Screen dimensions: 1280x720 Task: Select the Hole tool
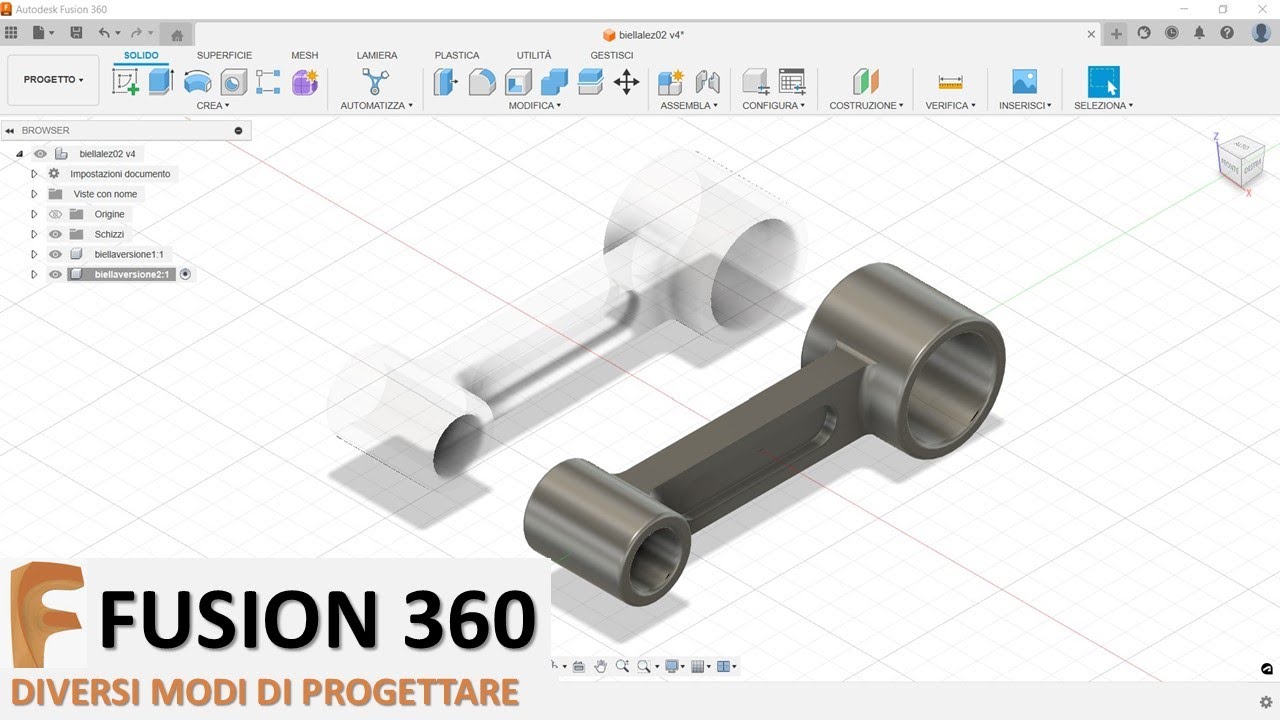click(233, 82)
